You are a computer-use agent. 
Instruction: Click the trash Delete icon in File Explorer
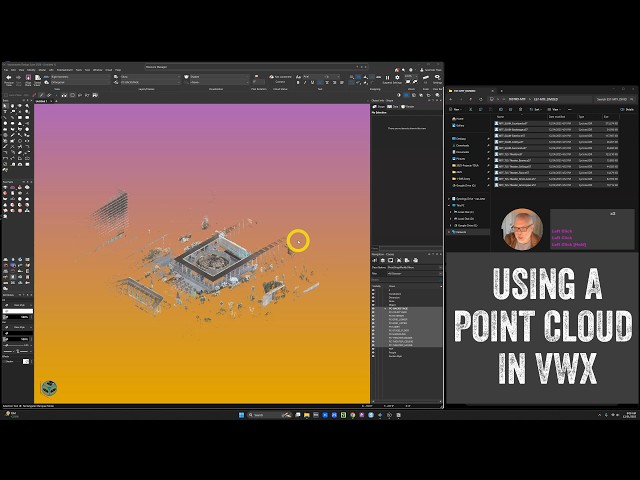(x=520, y=109)
